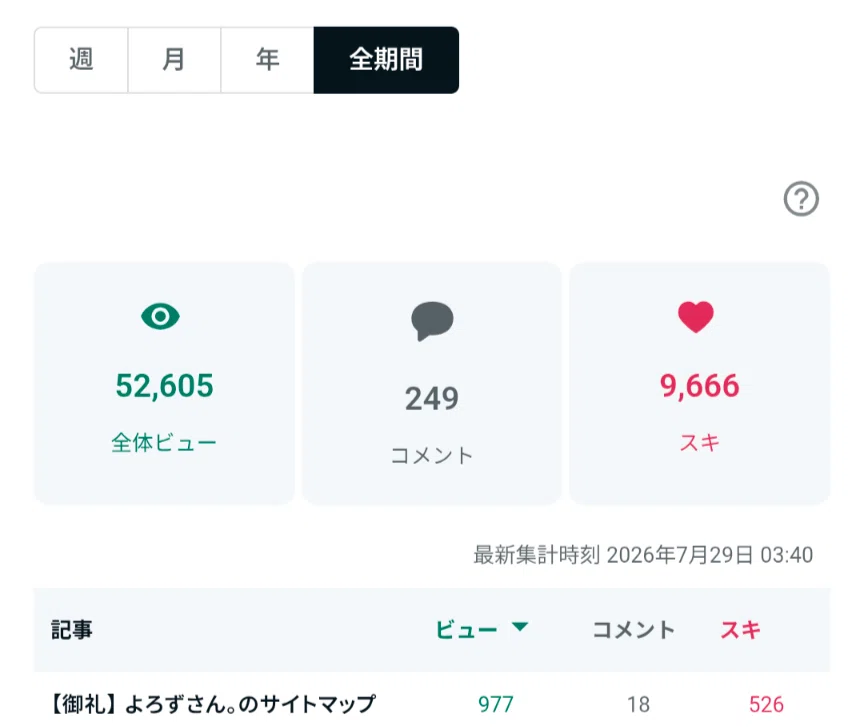
Task: Click the 52,605 total views number
Action: [x=164, y=385]
